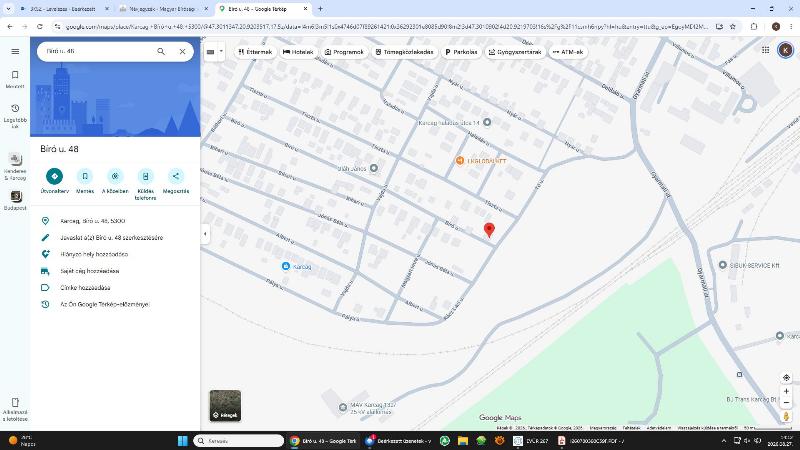
Task: Click the Küldés telefonra icon
Action: (x=145, y=177)
